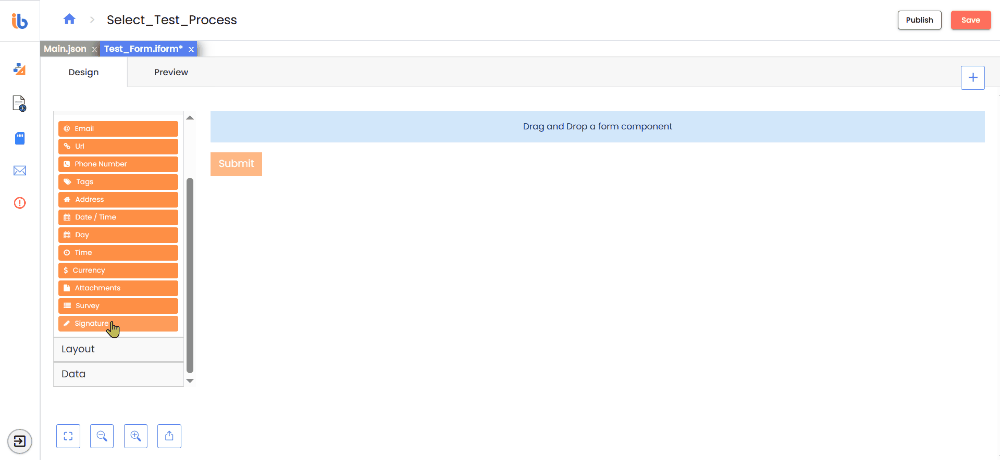The width and height of the screenshot is (1000, 460).
Task: Select the Time form component
Action: coord(118,253)
